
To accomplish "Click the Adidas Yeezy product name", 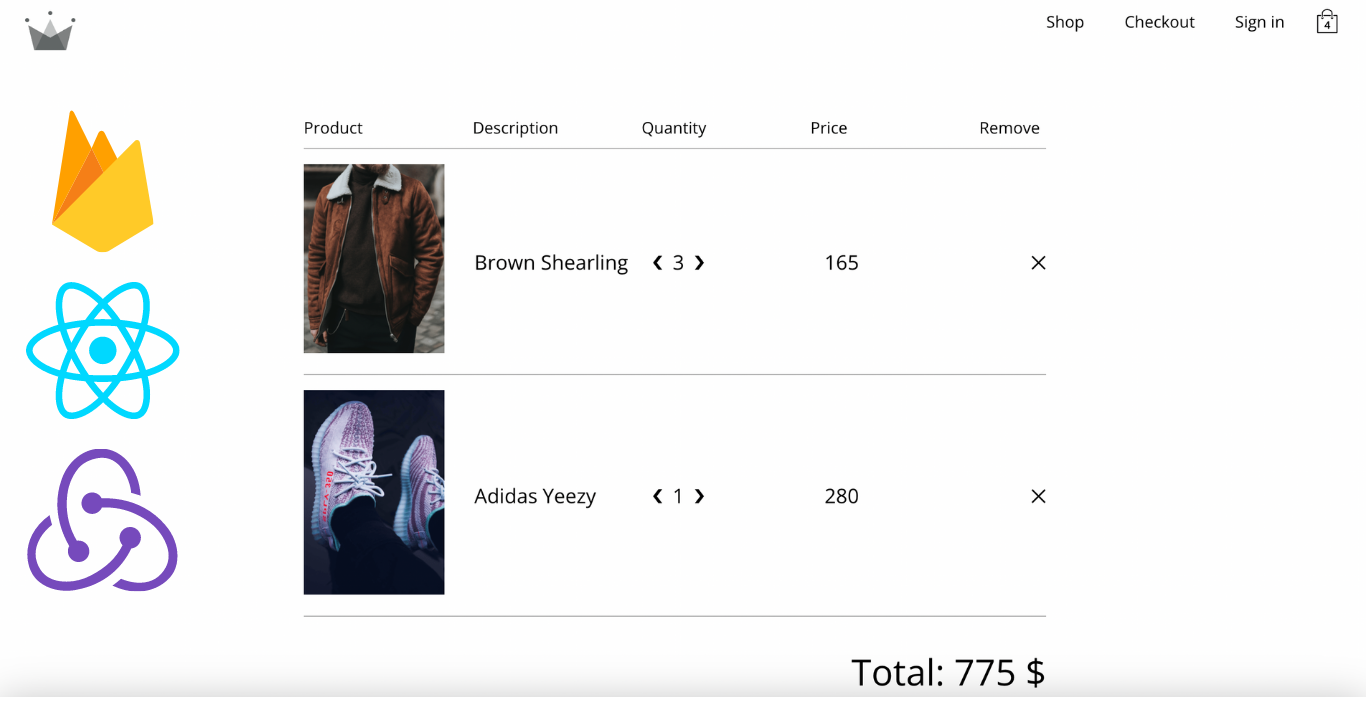I will [535, 496].
